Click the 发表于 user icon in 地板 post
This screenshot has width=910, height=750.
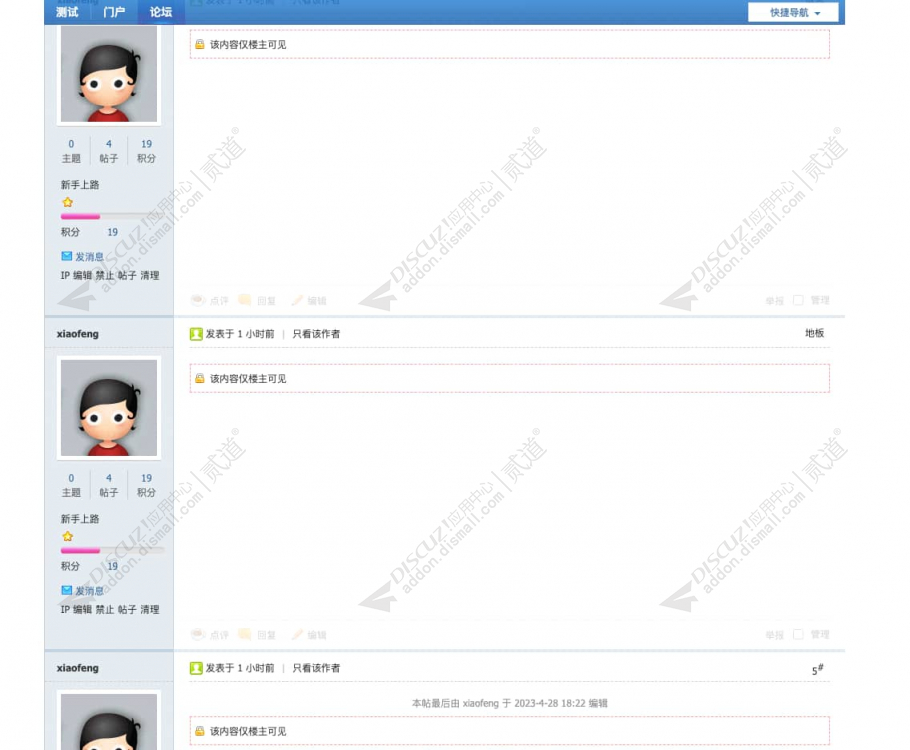pyautogui.click(x=196, y=334)
